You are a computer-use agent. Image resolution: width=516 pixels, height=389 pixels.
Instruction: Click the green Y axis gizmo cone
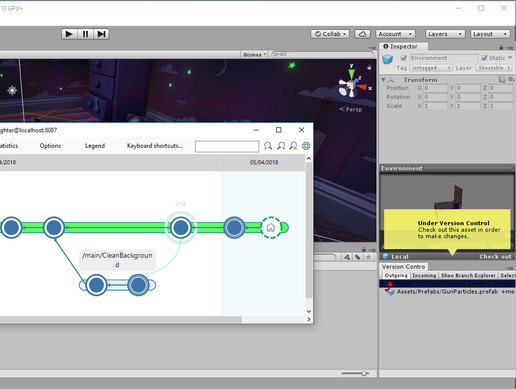[351, 73]
